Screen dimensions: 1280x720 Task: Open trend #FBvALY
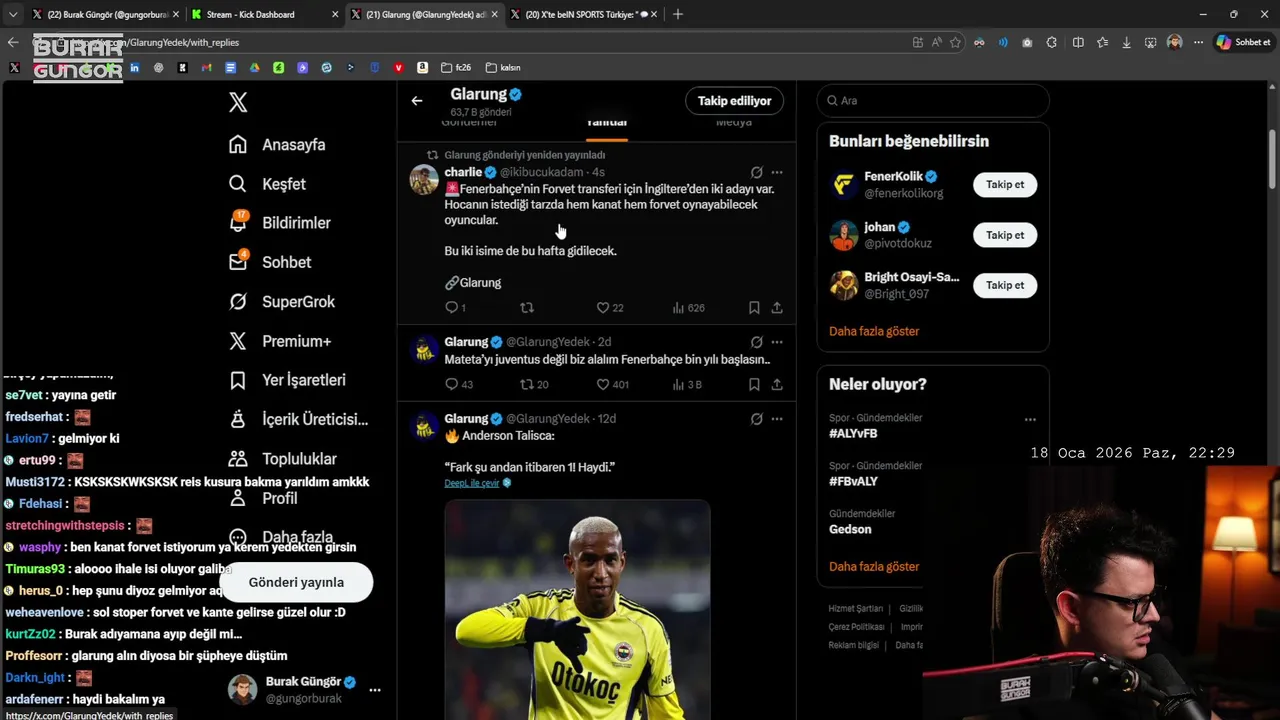[x=853, y=481]
